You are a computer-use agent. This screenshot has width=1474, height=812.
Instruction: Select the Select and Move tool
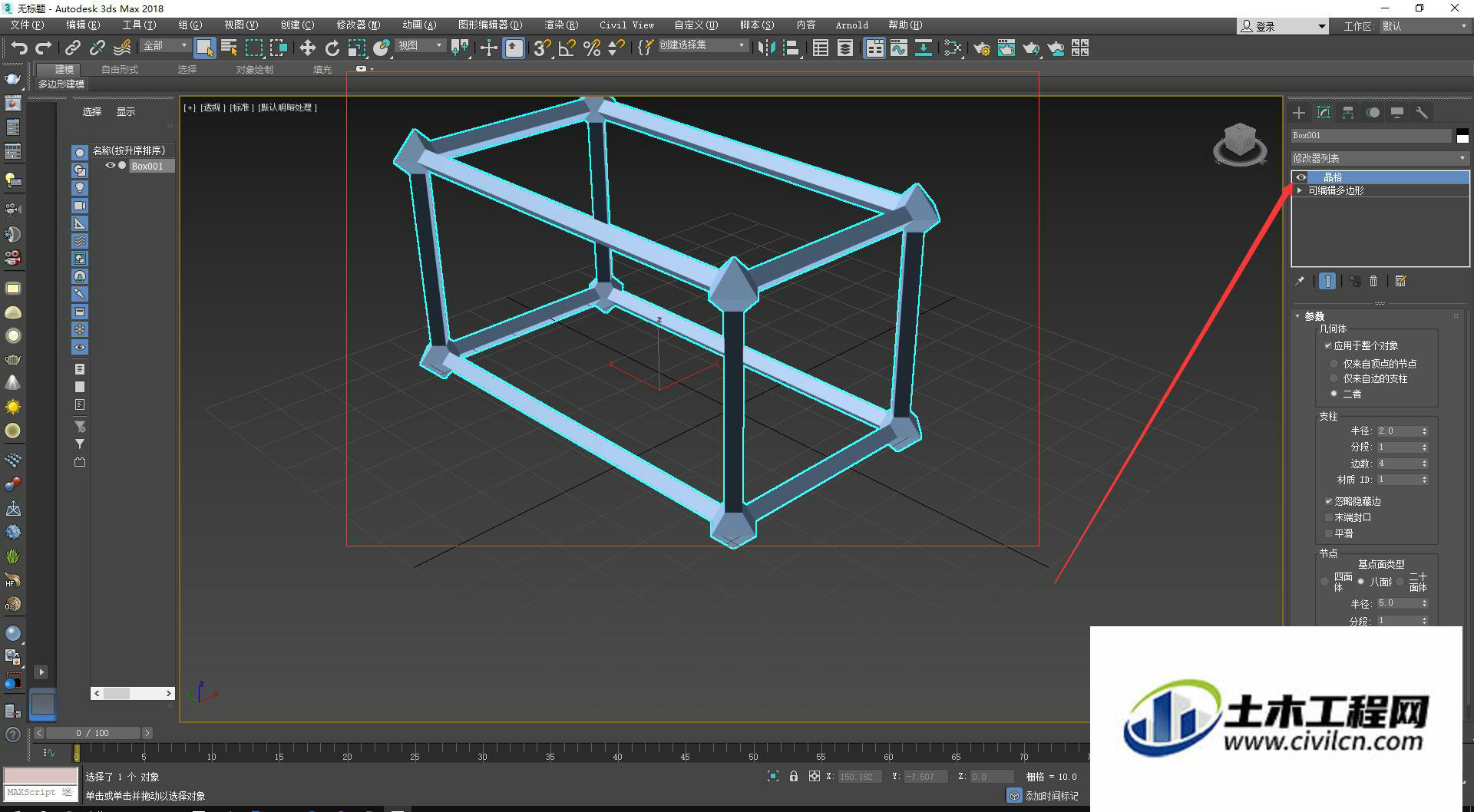(x=307, y=48)
